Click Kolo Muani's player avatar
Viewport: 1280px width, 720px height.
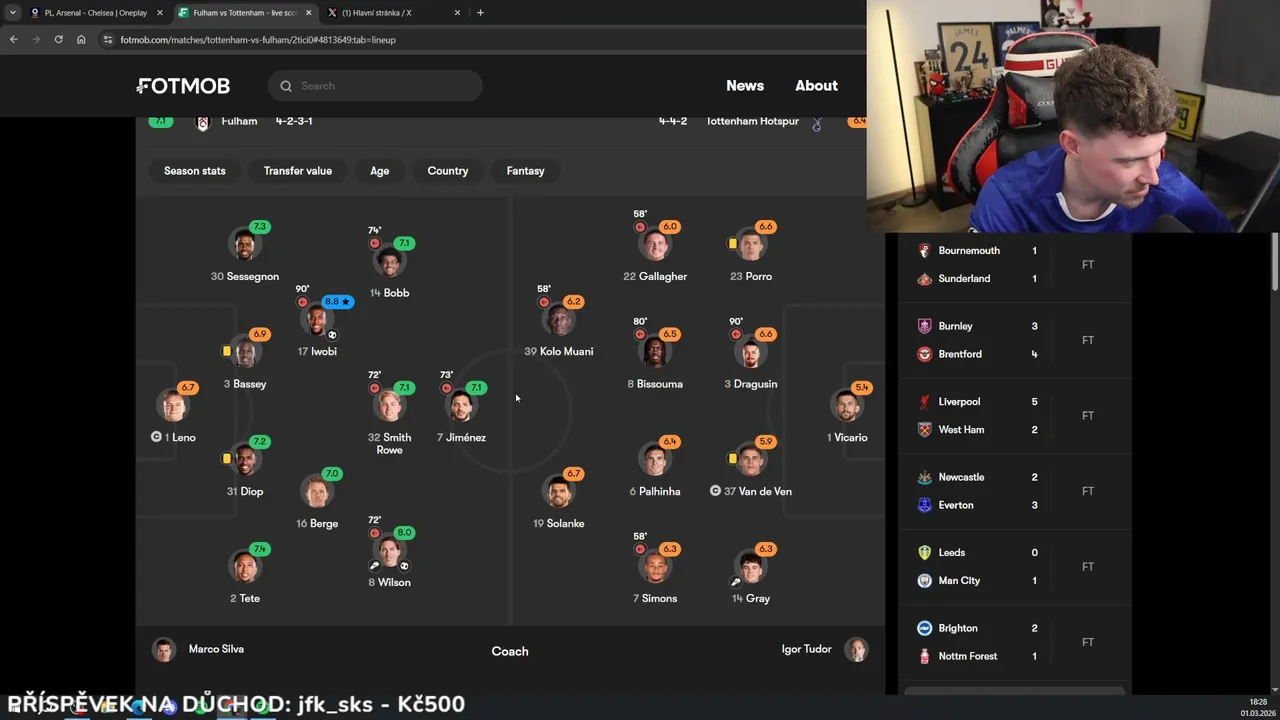pyautogui.click(x=559, y=321)
